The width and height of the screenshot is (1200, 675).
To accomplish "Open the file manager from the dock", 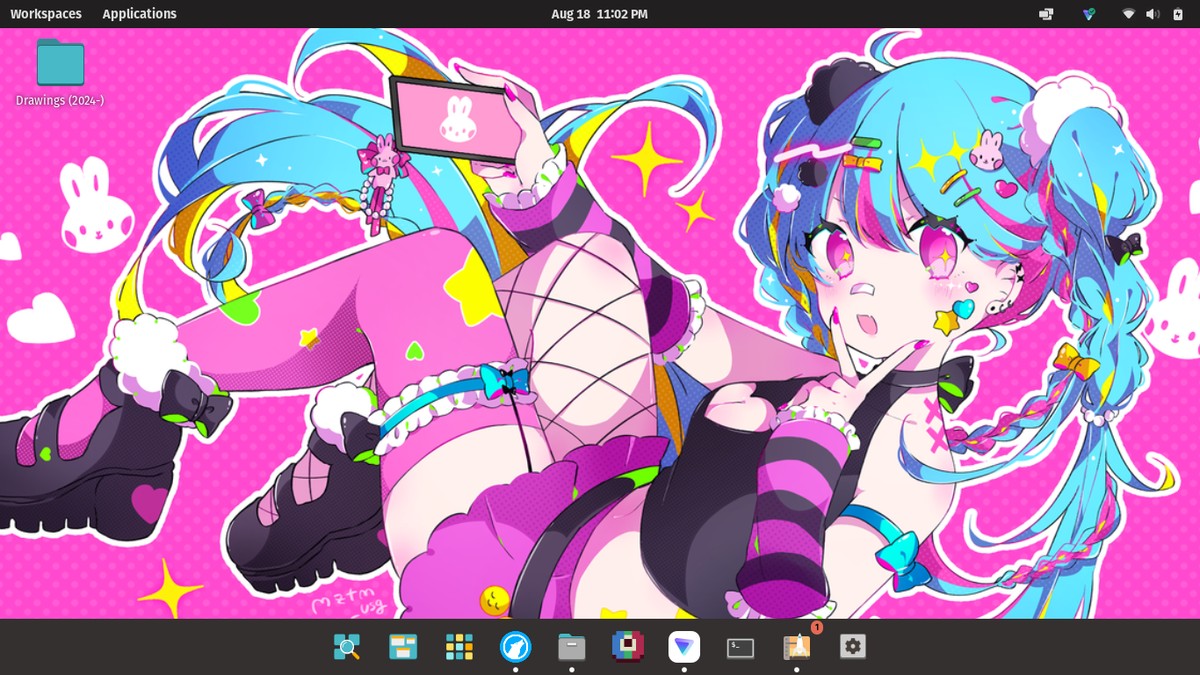I will point(570,647).
